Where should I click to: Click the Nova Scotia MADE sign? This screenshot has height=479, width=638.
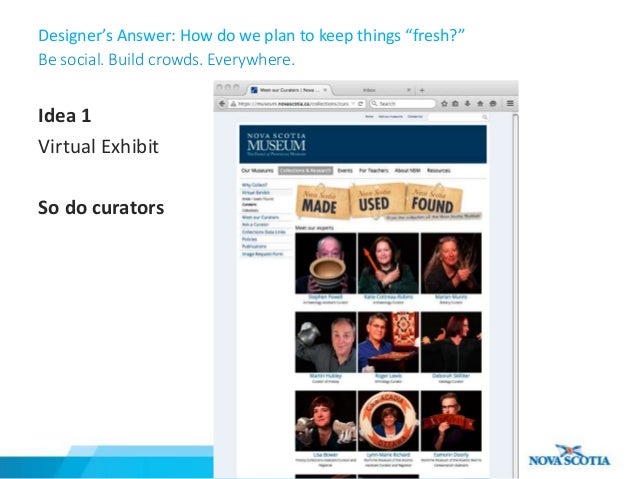(x=321, y=202)
